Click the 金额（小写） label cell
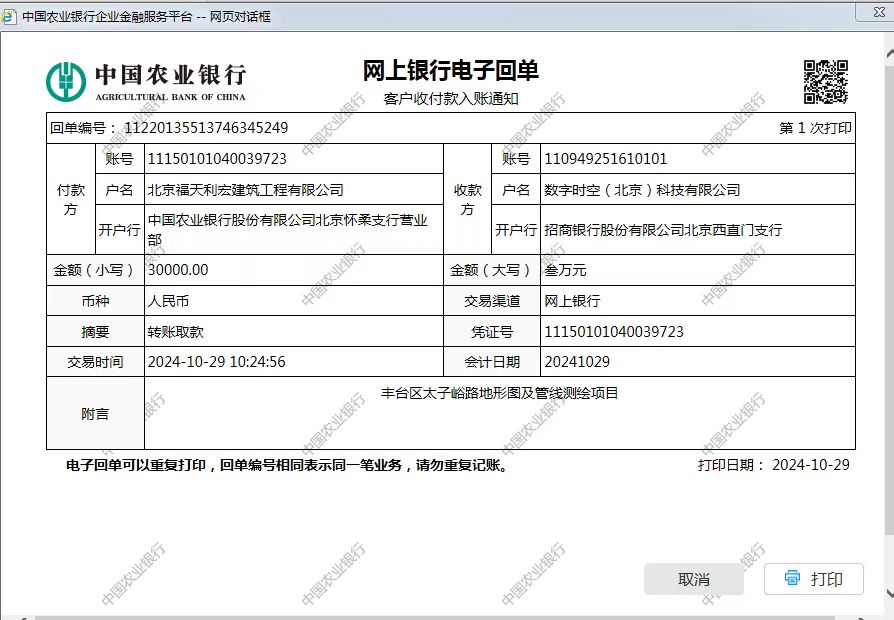 (x=95, y=270)
